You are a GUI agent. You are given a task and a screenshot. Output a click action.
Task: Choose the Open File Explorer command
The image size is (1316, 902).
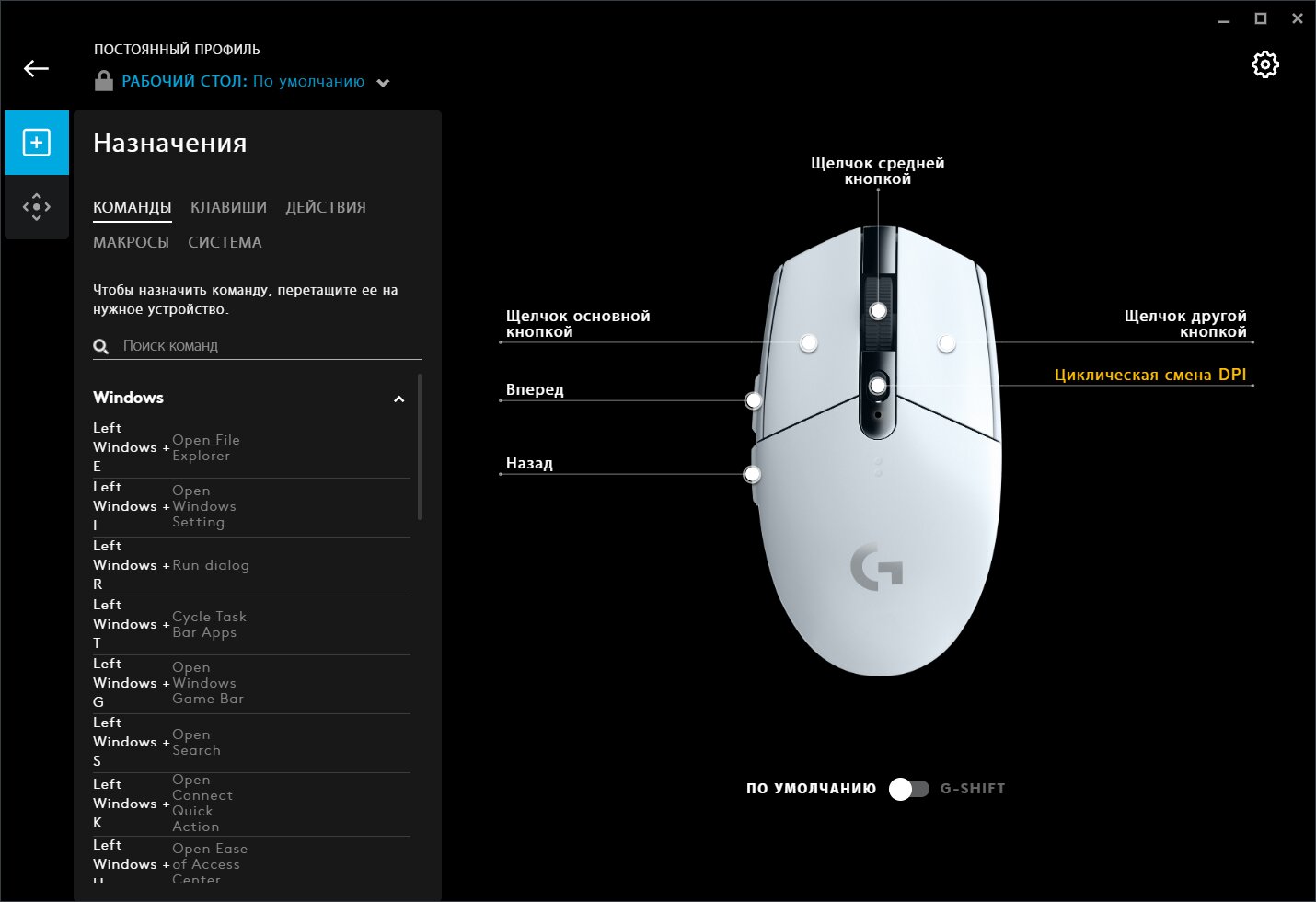point(251,447)
